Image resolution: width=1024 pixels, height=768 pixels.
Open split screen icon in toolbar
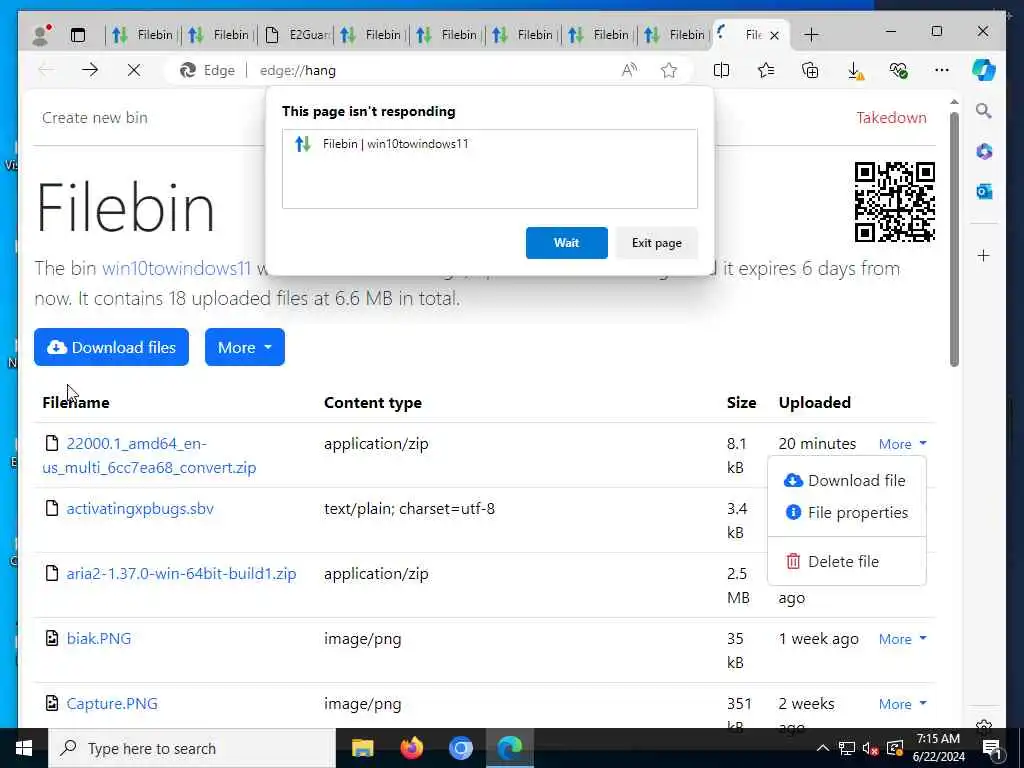(722, 70)
